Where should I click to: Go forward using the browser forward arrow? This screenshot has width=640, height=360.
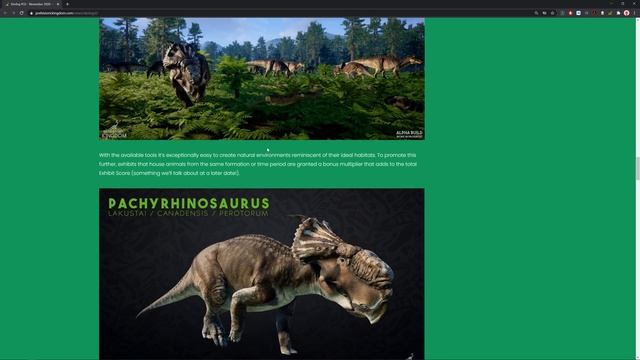(x=13, y=13)
